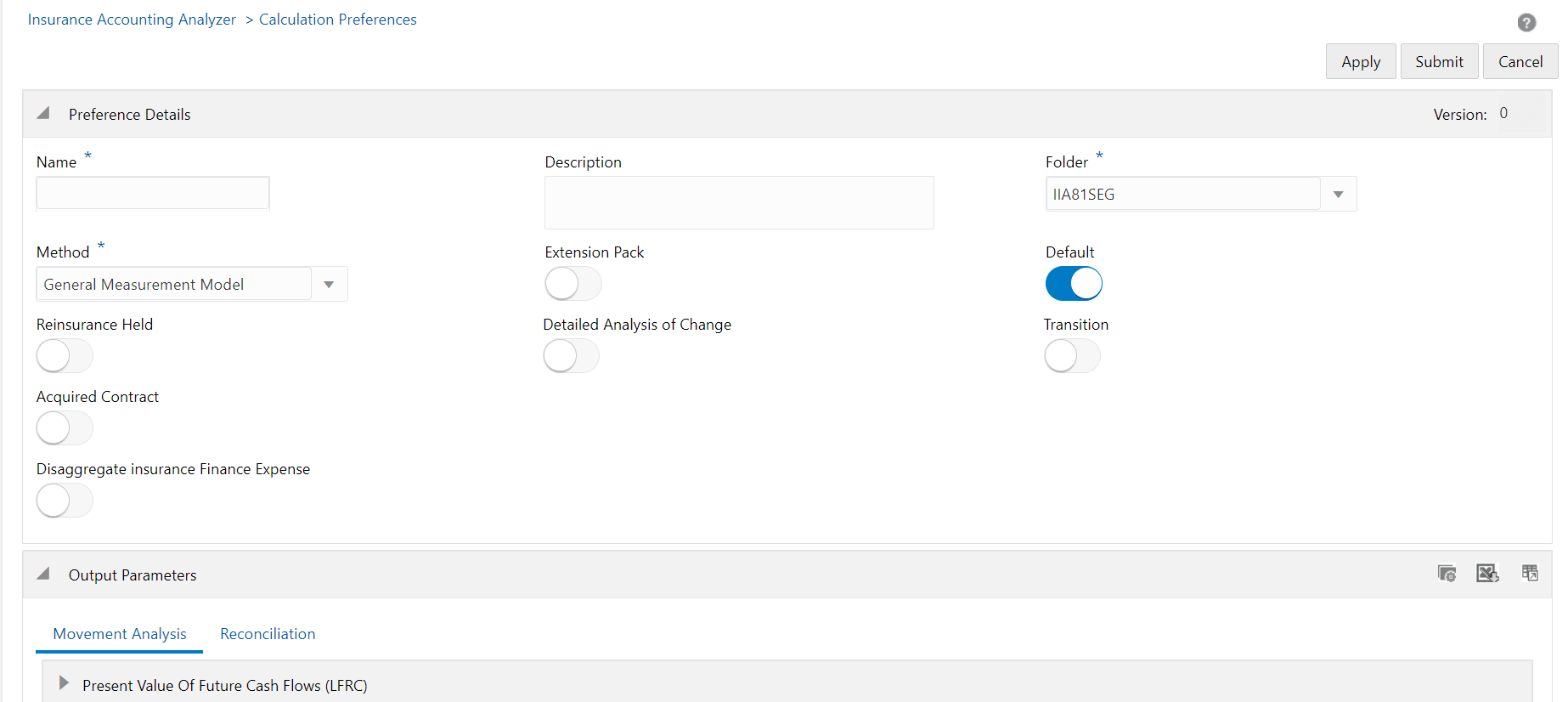Click the Output Parameters heading text
Image resolution: width=1568 pixels, height=702 pixels.
click(x=133, y=575)
